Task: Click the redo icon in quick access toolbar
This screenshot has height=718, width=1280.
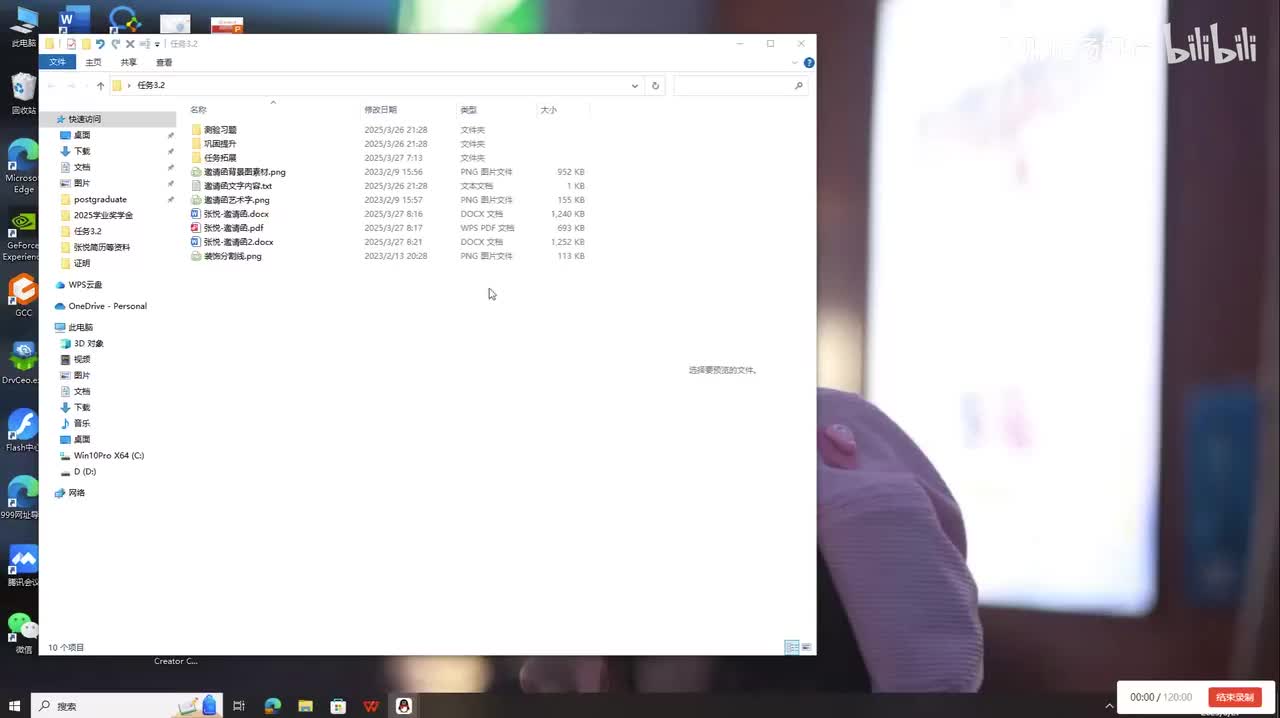Action: coord(115,44)
